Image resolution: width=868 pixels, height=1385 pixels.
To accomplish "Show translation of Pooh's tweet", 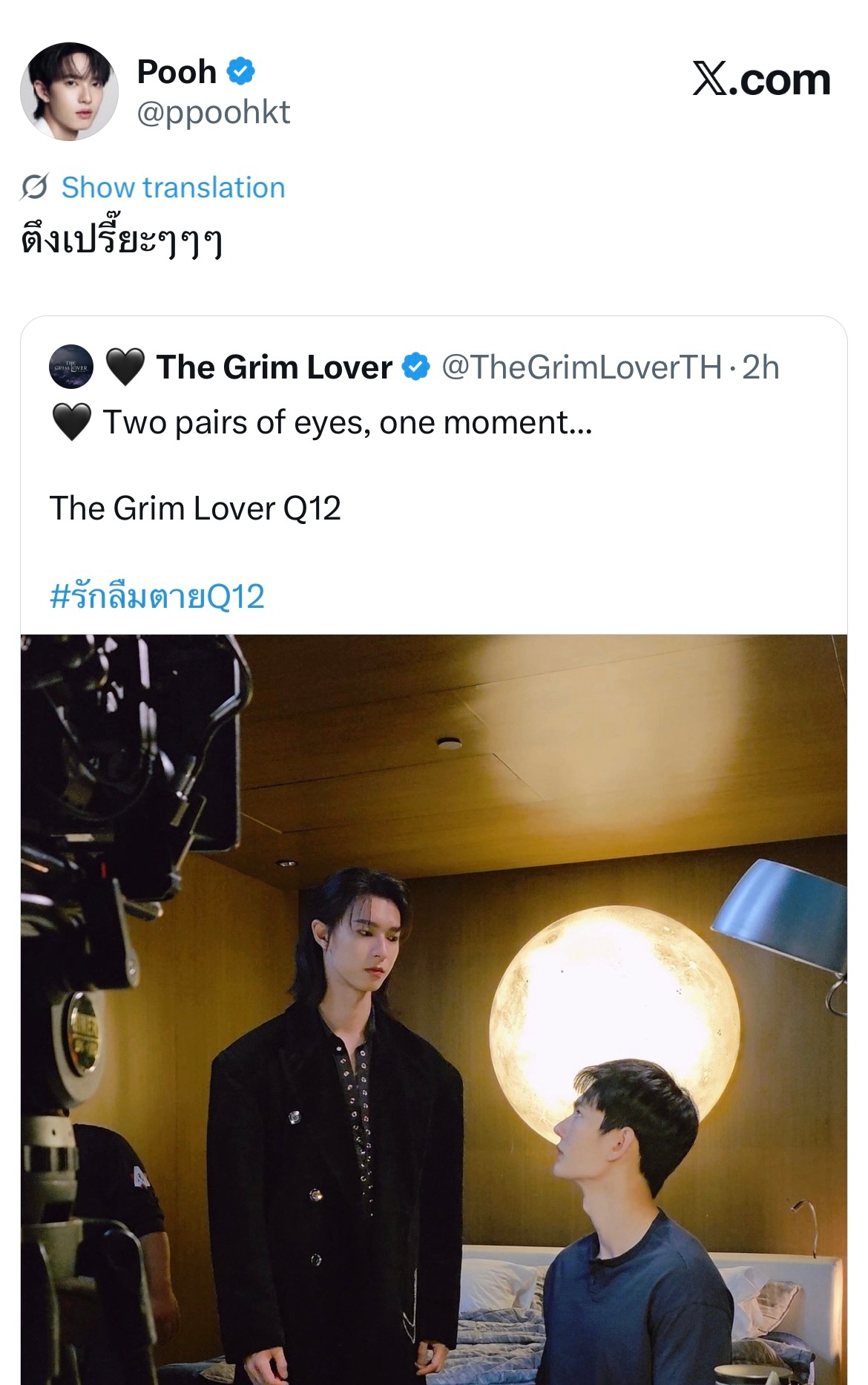I will [173, 187].
